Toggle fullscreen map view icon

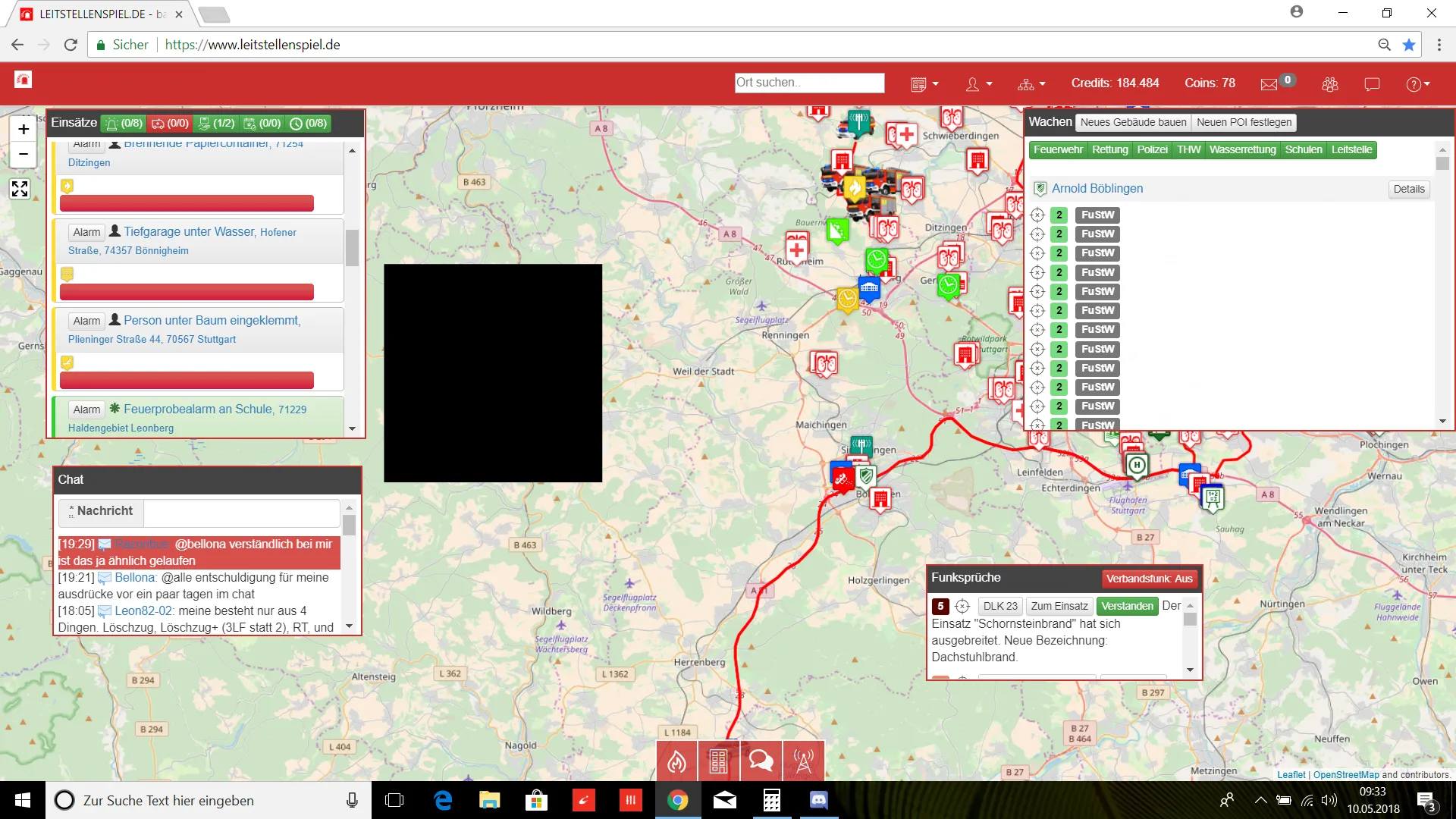(x=20, y=189)
